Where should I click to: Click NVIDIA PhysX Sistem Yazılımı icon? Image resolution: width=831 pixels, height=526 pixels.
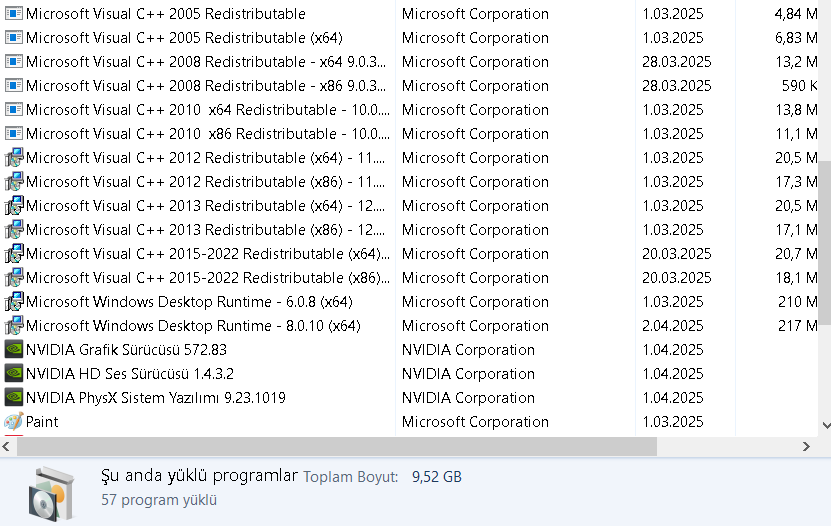click(14, 397)
